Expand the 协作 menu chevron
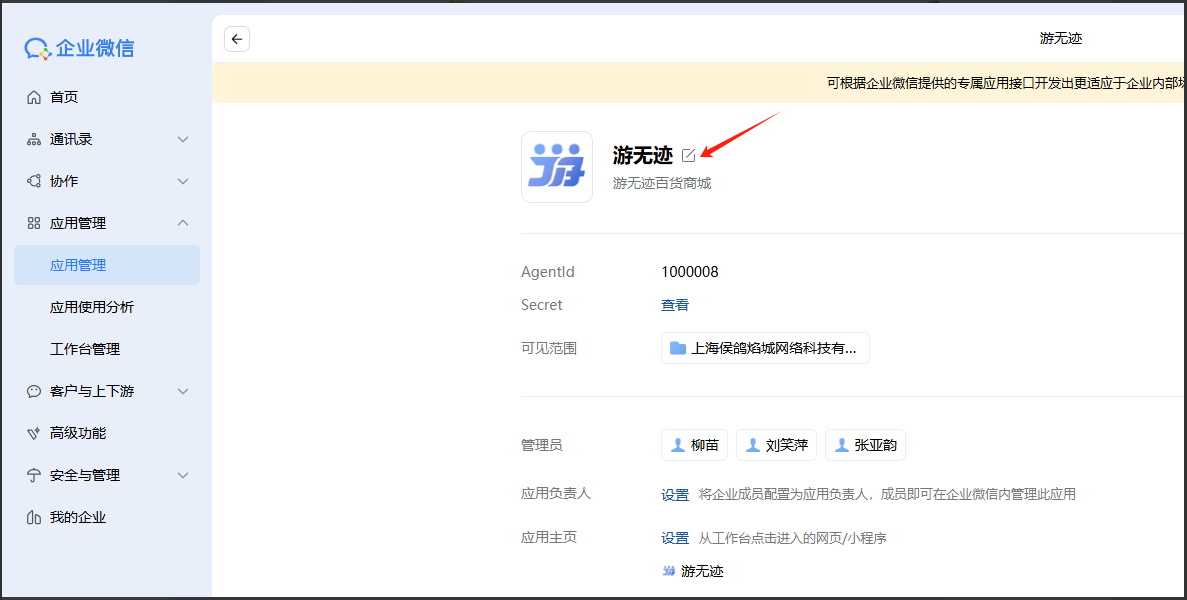The height and width of the screenshot is (600, 1187). [183, 181]
